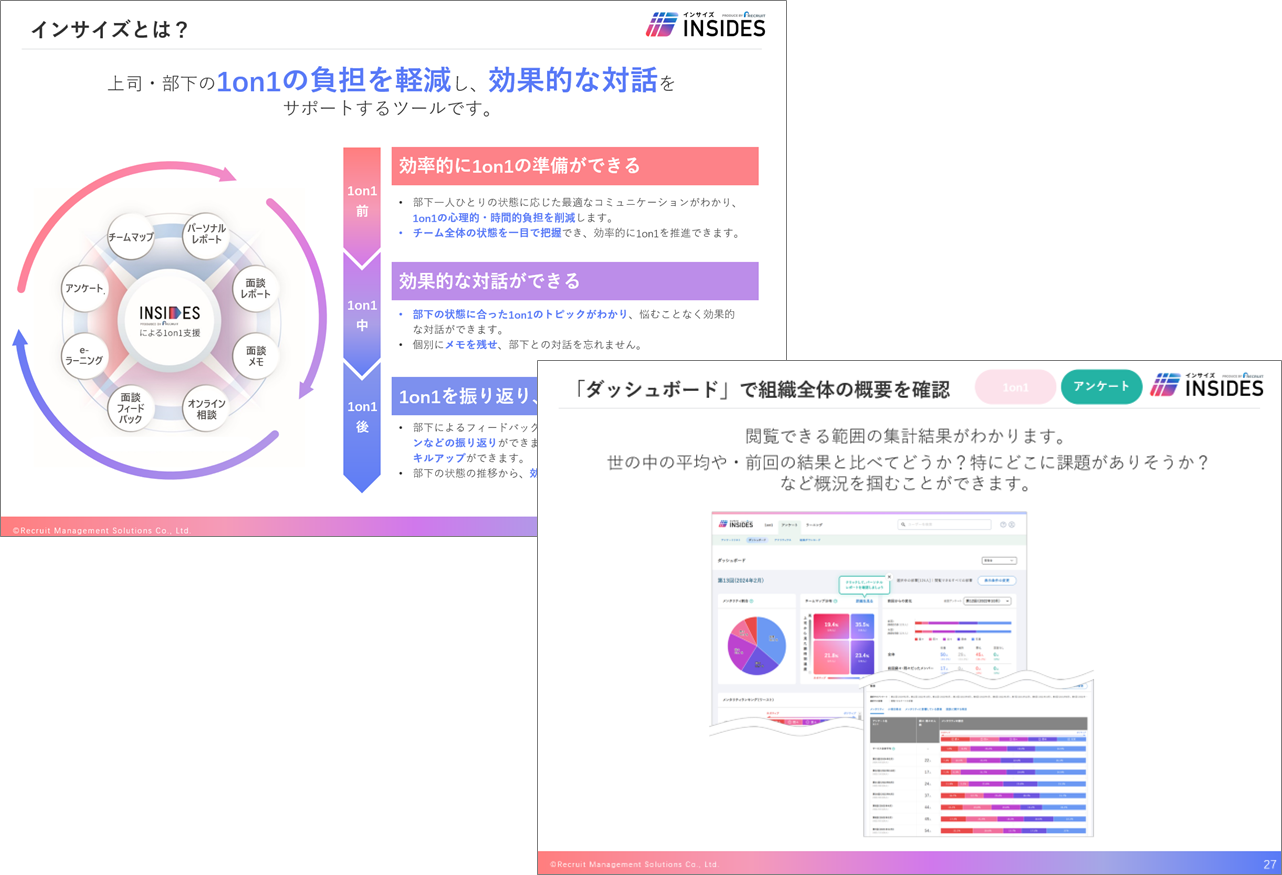Click the copyright footer on the ダッシュボード slide
Screen dimensions: 1282x875
634,864
